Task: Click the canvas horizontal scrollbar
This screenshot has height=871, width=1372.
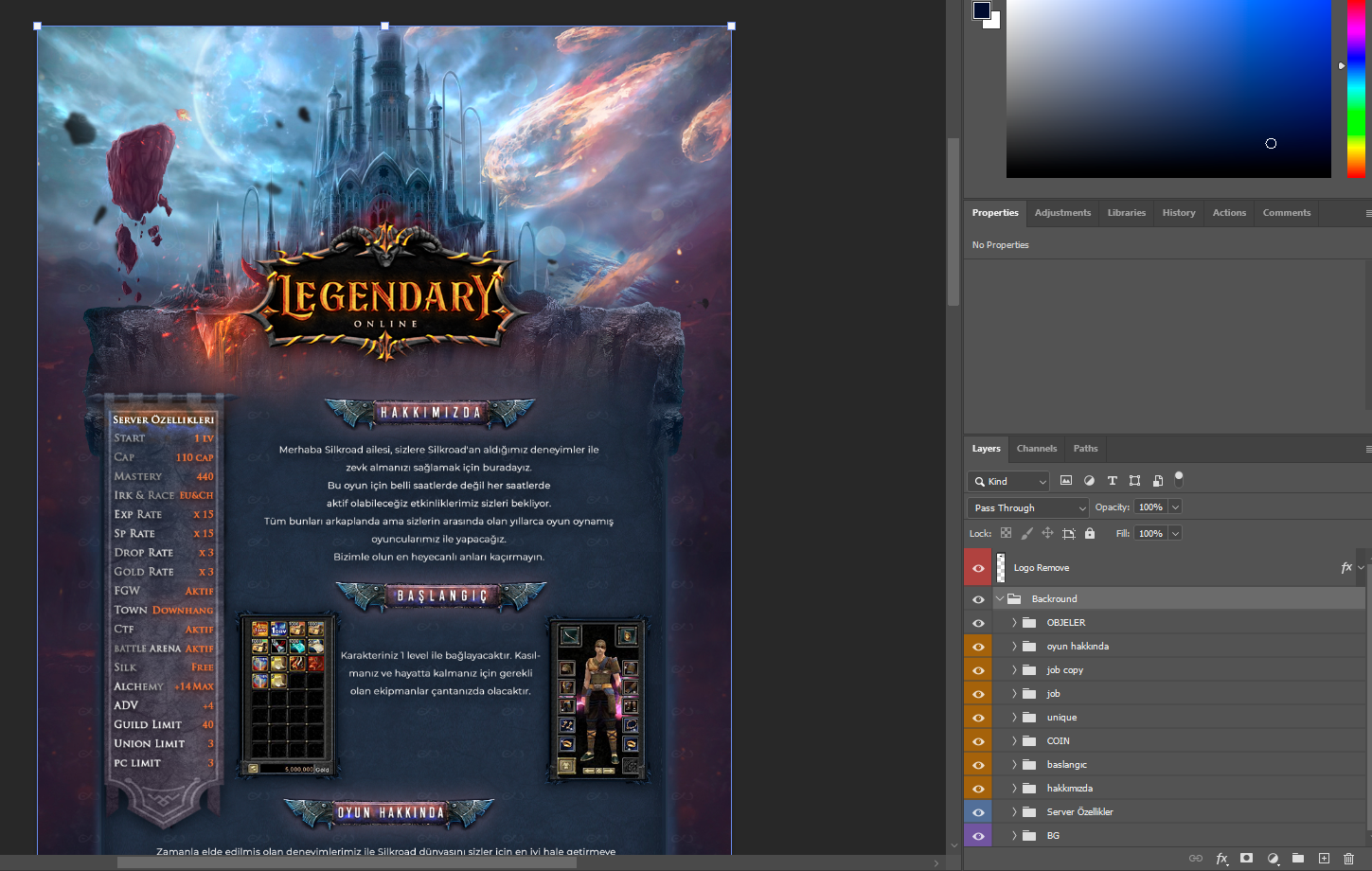Action: click(x=347, y=862)
